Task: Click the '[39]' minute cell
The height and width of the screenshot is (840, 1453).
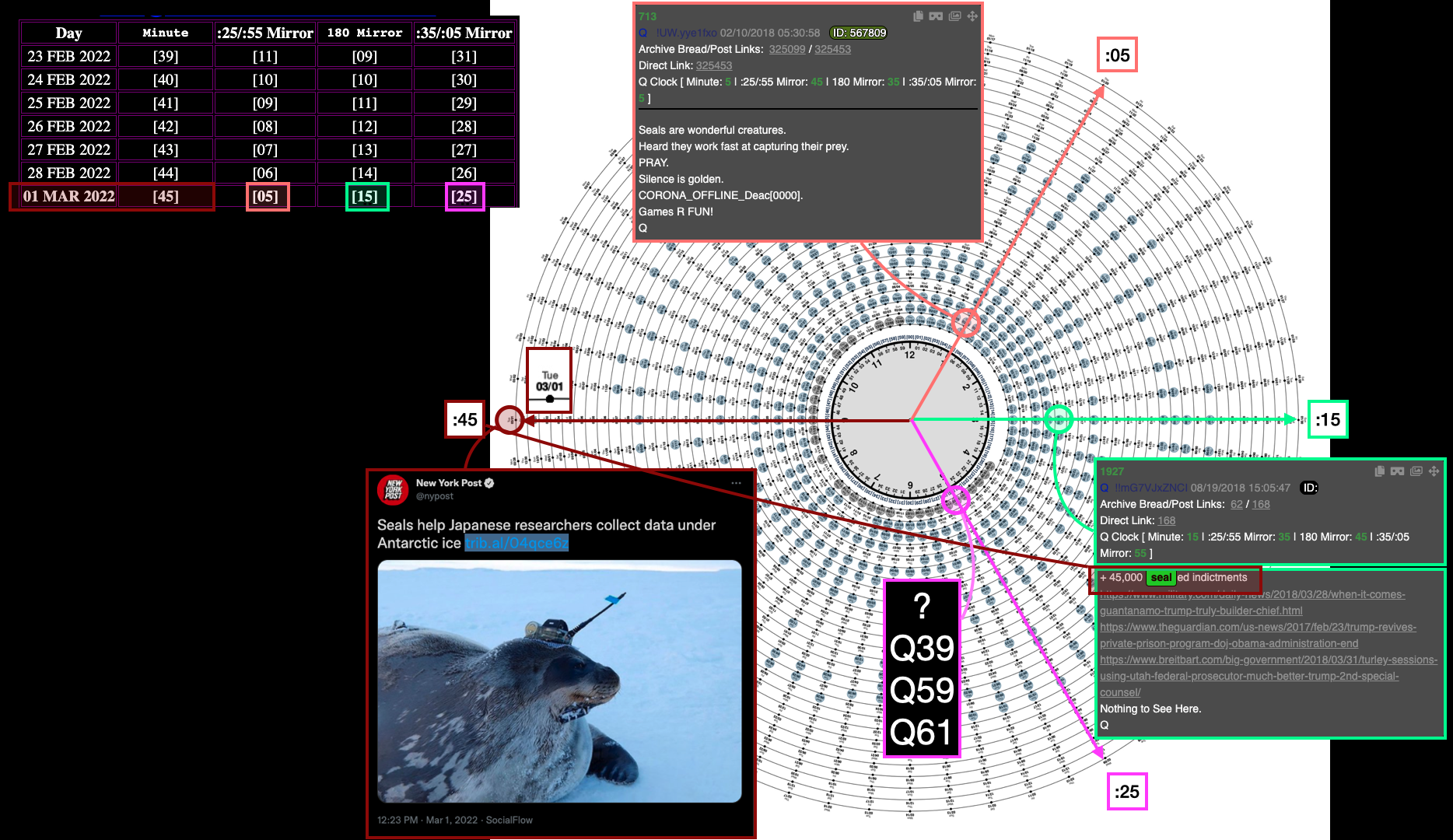Action: click(166, 56)
